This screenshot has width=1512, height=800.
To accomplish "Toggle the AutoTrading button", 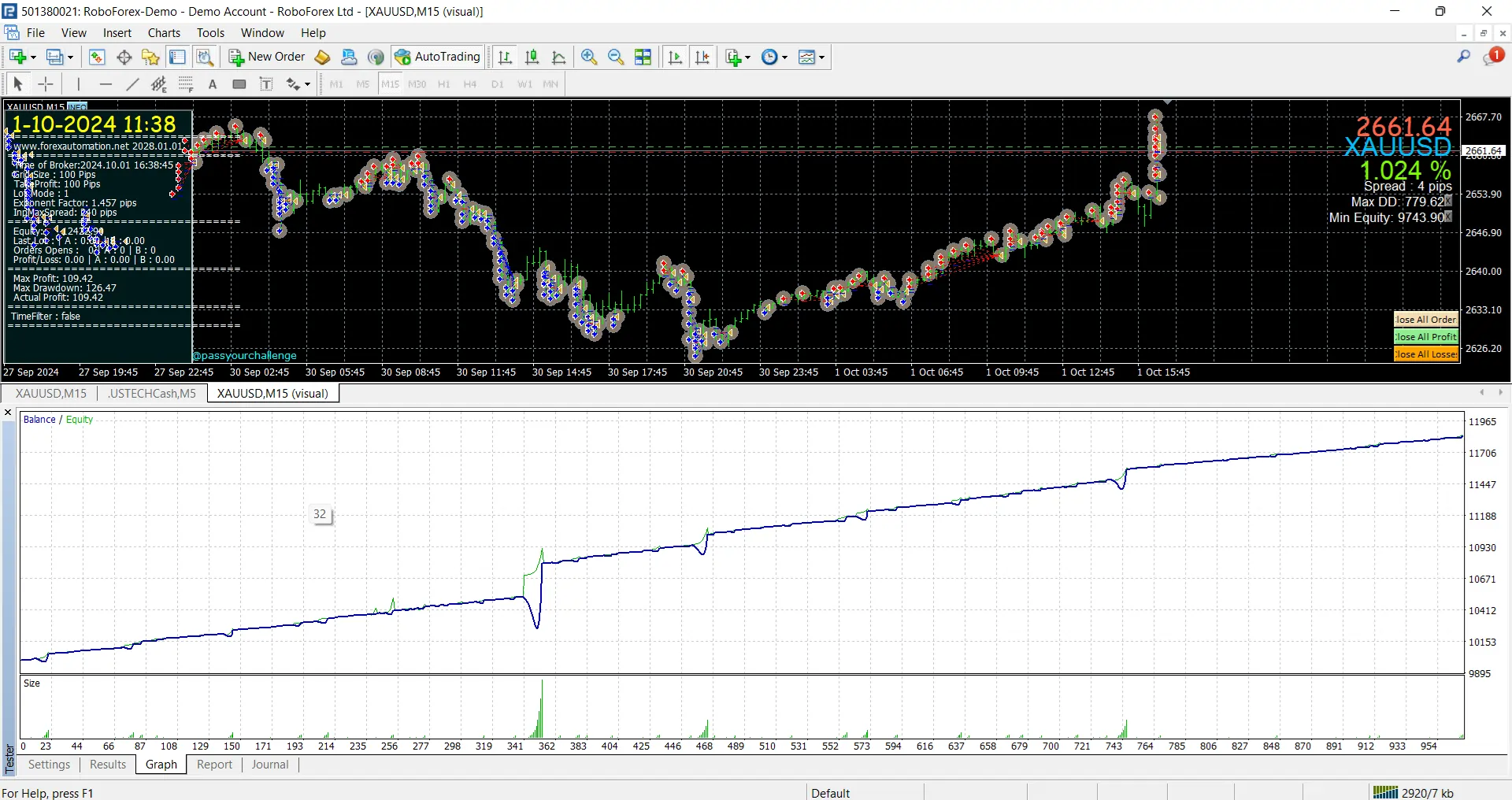I will tap(438, 57).
